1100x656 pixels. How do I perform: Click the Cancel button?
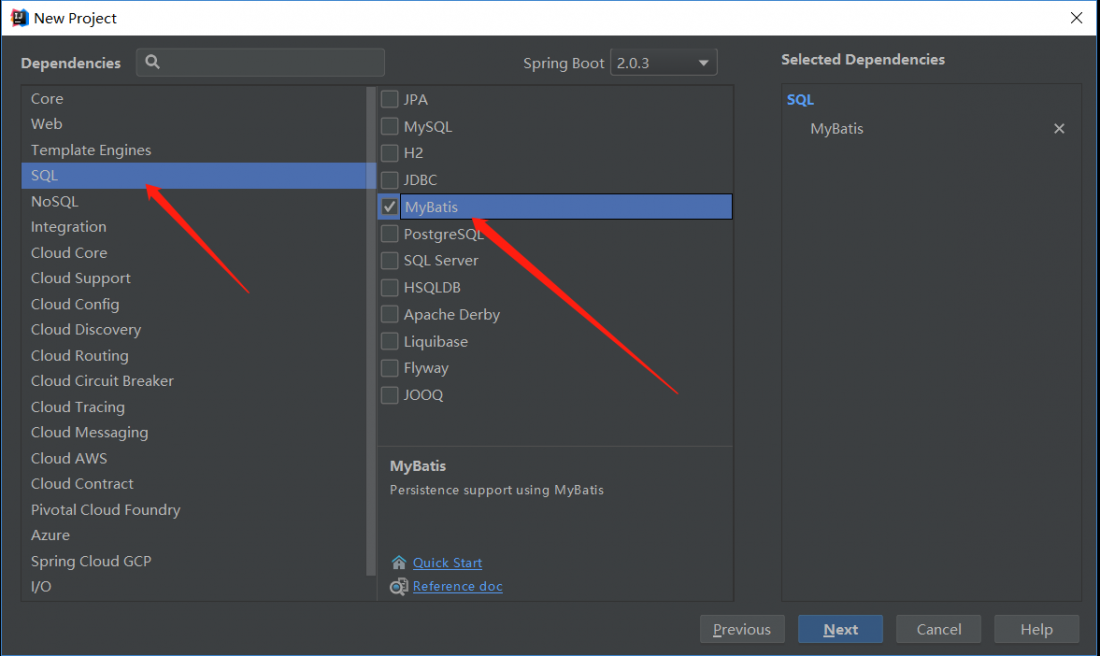(939, 629)
